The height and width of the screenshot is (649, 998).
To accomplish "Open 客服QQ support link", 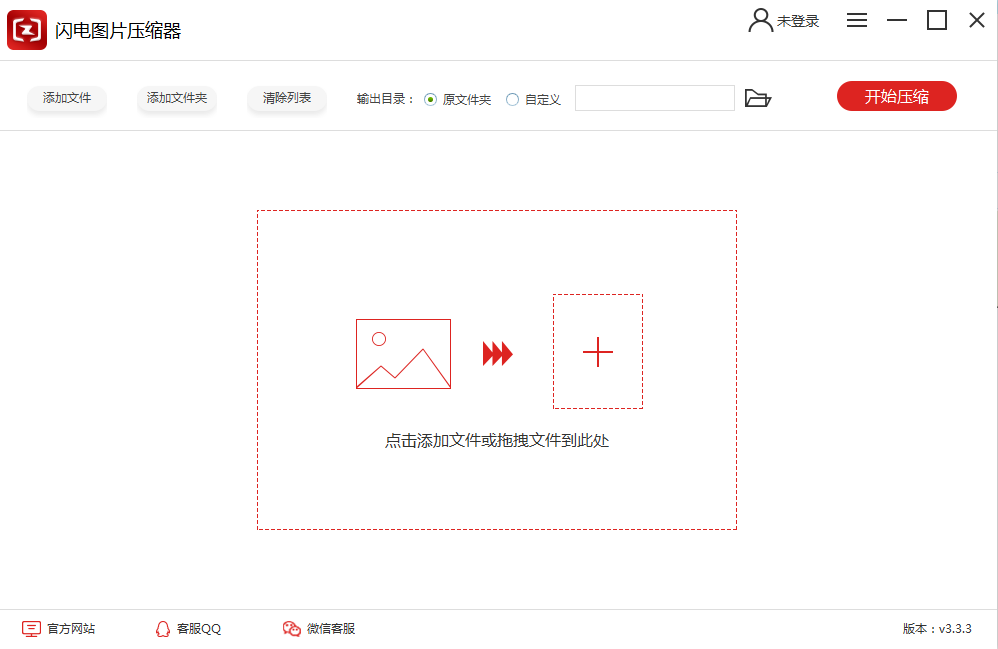I will (188, 629).
